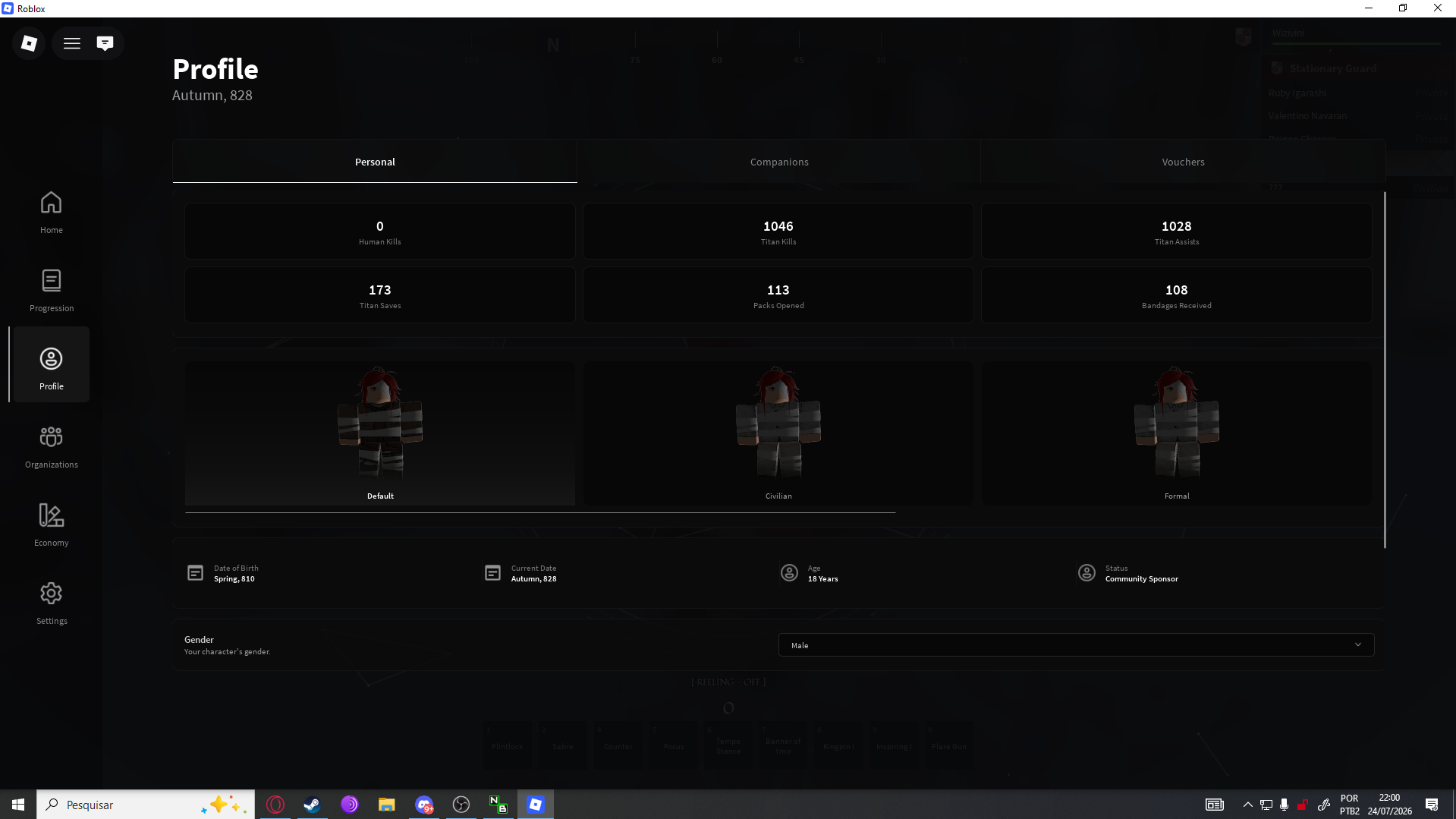The width and height of the screenshot is (1456, 819).
Task: Click the Titan Kills stat card
Action: point(778,232)
